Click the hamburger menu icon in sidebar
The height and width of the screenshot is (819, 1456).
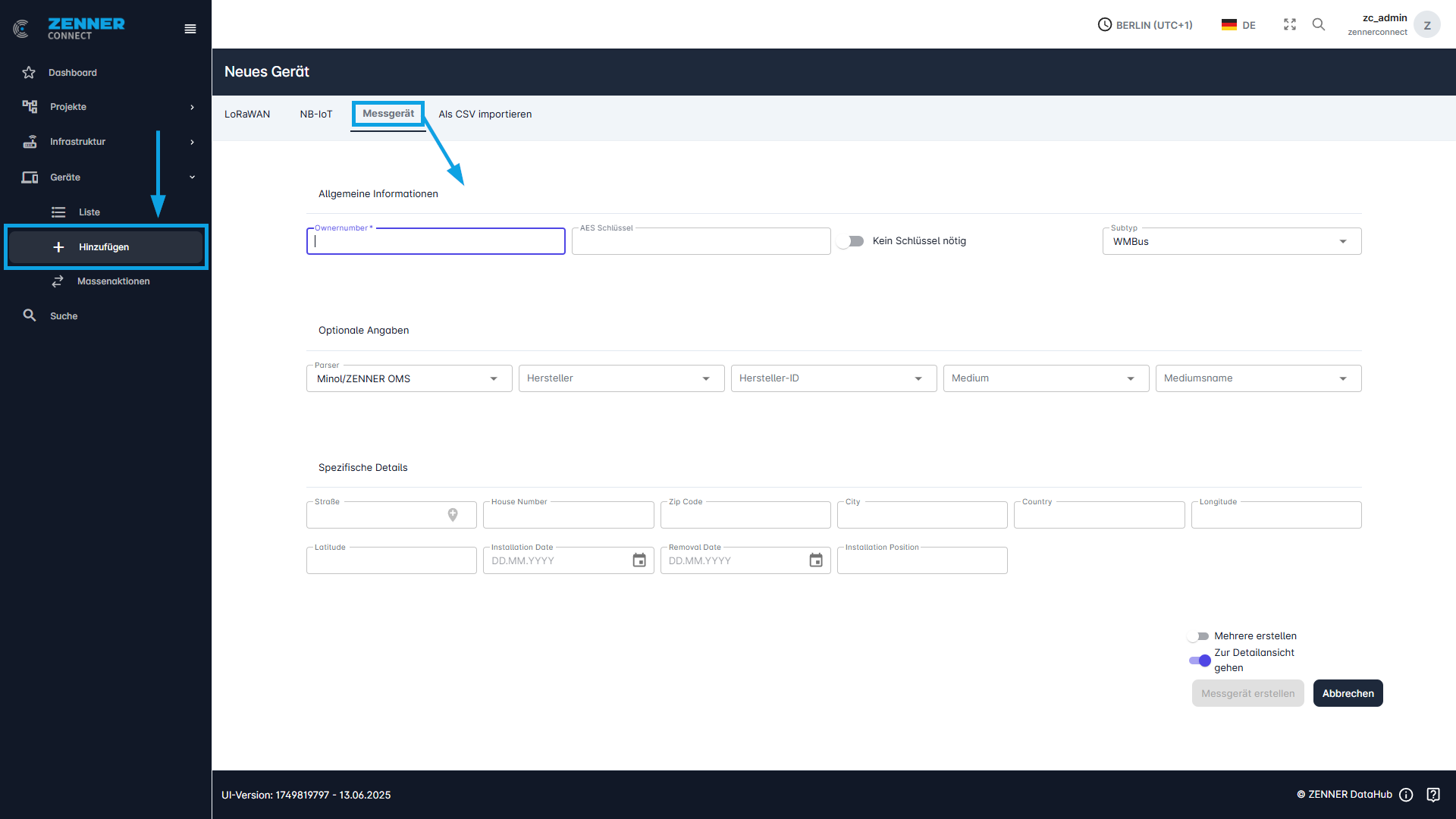190,29
